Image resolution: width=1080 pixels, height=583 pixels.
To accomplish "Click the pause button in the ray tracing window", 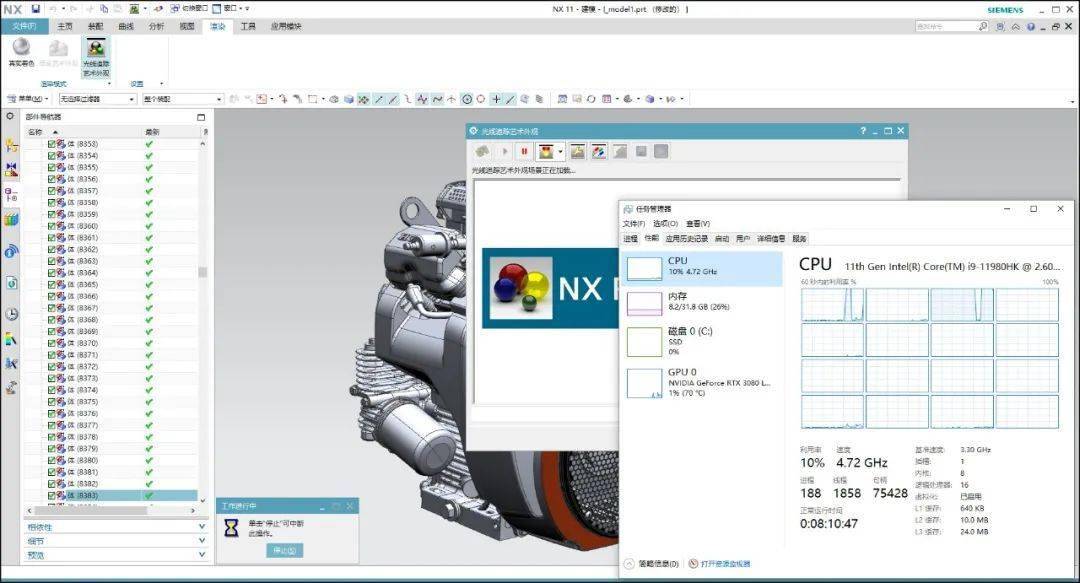I will 524,152.
